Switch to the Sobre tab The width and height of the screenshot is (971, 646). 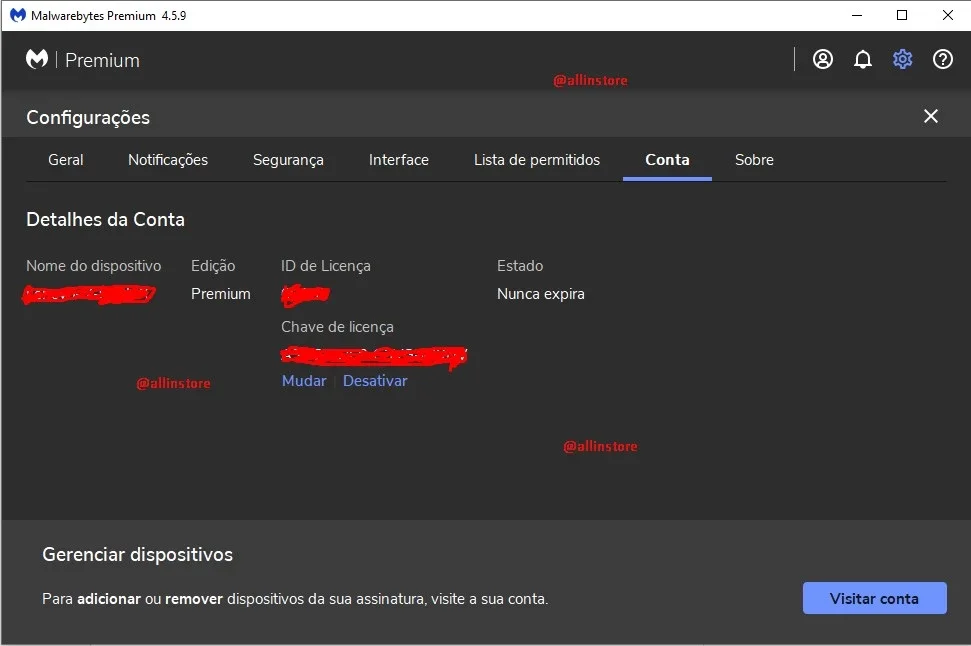click(x=754, y=160)
